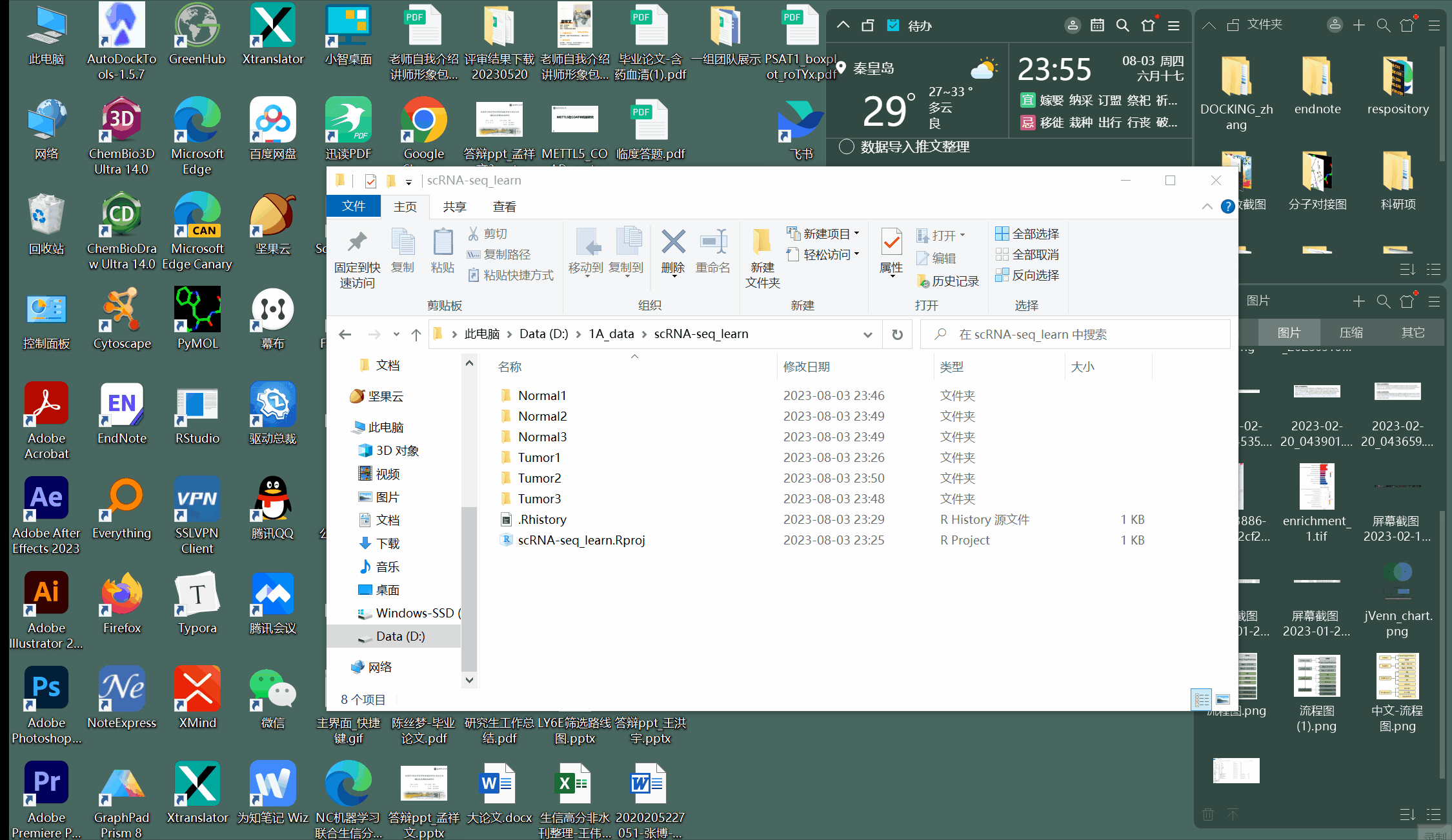
Task: Click the blue help question mark icon
Action: 1227,206
